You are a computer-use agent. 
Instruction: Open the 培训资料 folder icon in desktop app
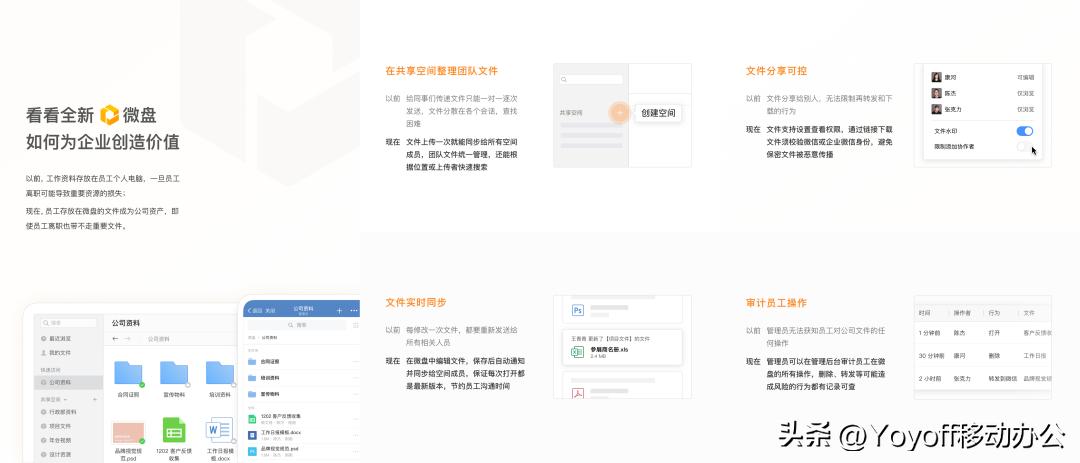[220, 373]
